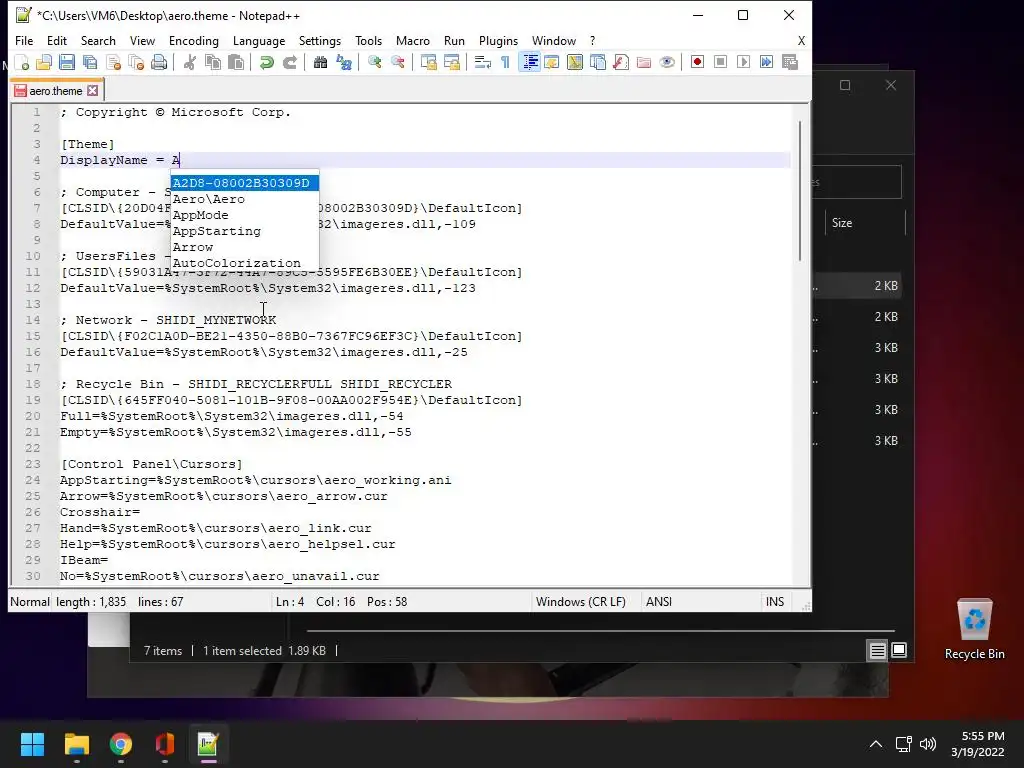Toggle synchronize vertical scrolling icon
1024x768 pixels.
coord(428,62)
